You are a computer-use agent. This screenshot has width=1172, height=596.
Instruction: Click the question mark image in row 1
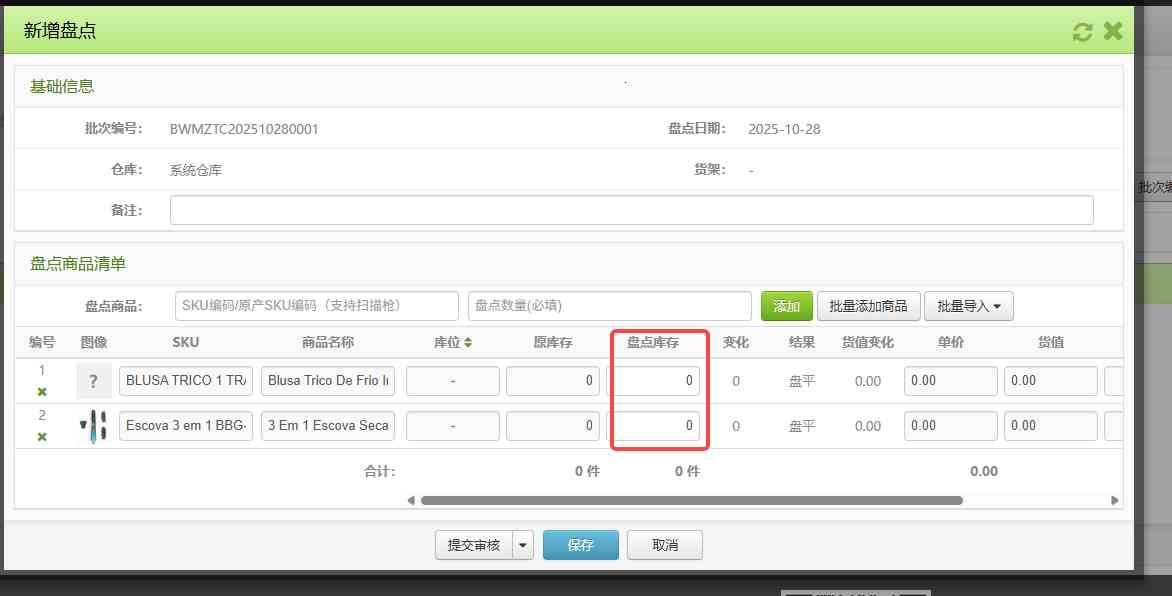[x=93, y=381]
